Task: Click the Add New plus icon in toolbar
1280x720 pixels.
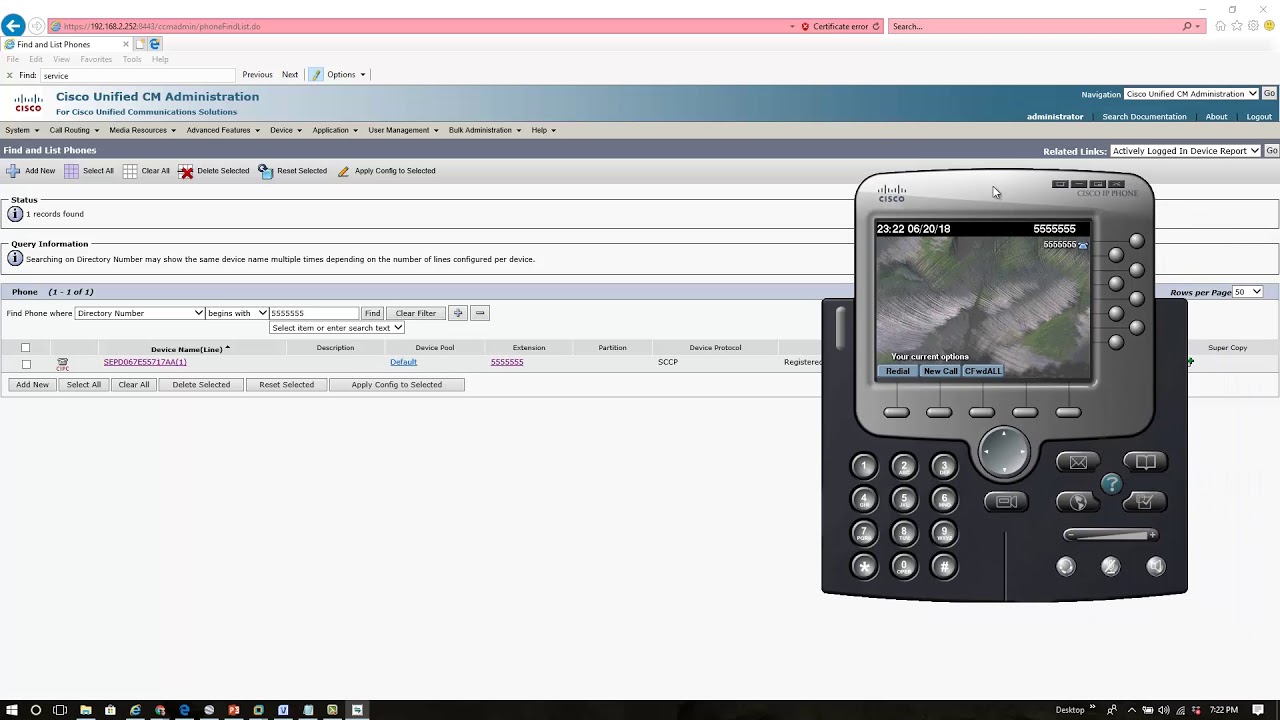Action: [x=13, y=171]
